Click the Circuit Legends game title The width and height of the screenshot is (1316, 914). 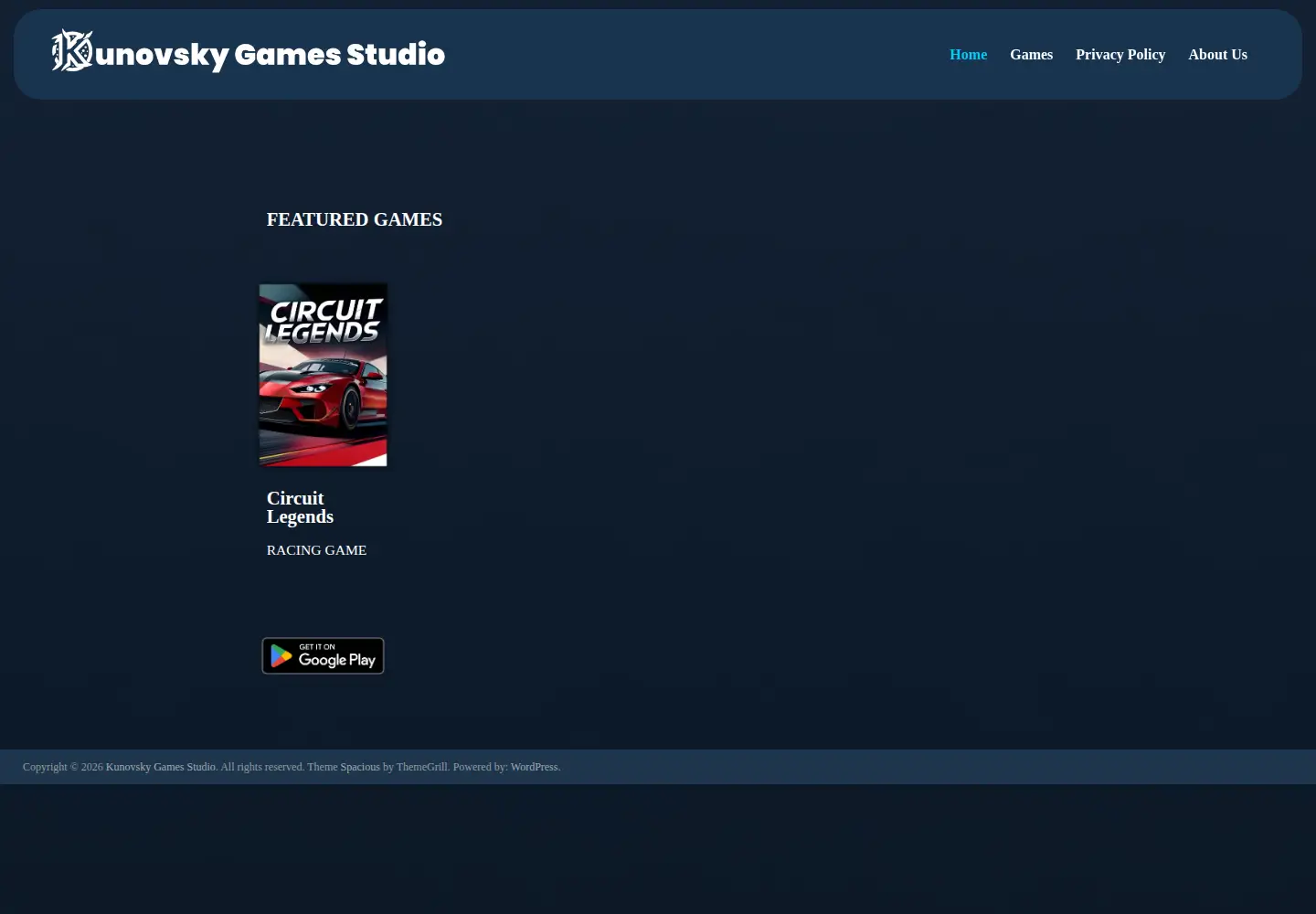tap(300, 507)
